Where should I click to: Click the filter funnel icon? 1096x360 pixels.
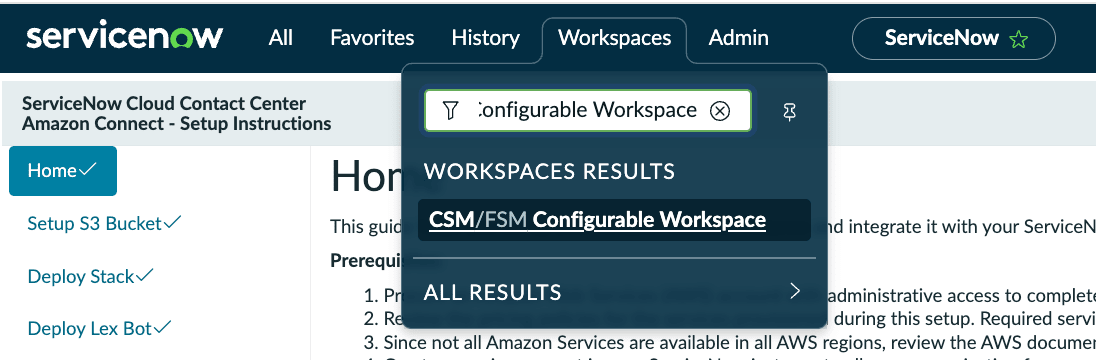[x=451, y=110]
